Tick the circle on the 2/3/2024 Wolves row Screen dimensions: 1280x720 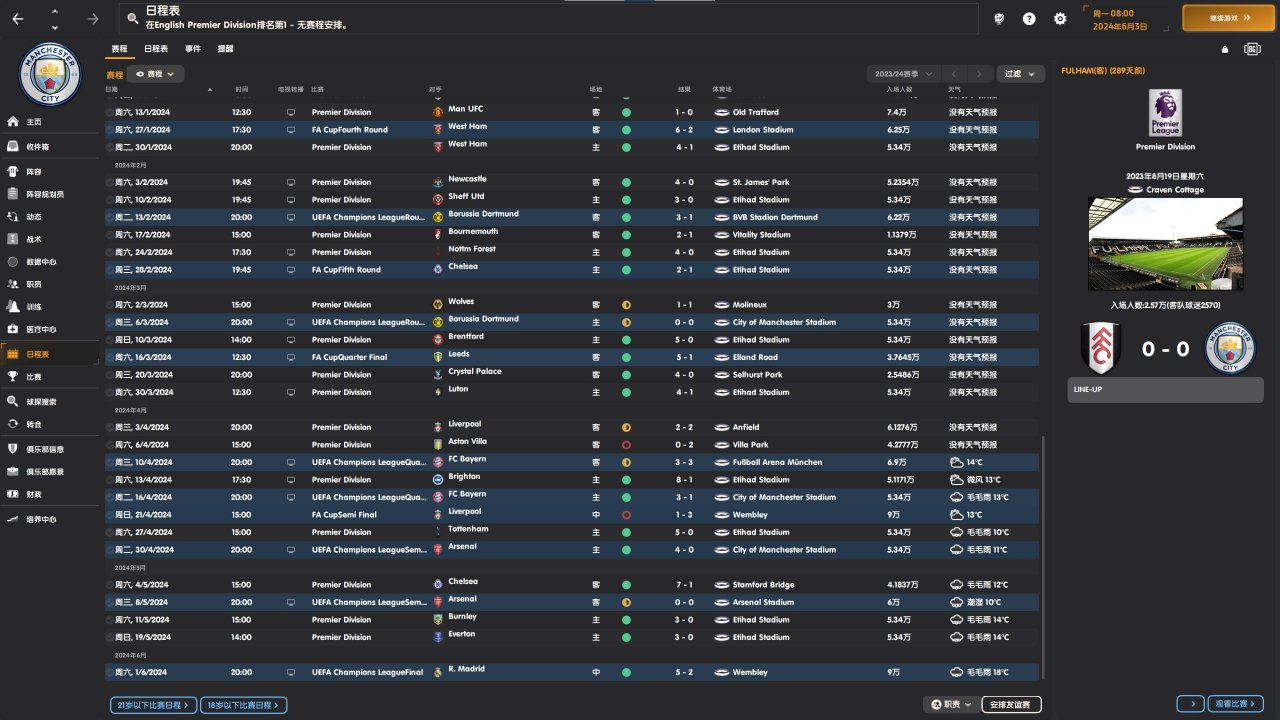point(110,305)
